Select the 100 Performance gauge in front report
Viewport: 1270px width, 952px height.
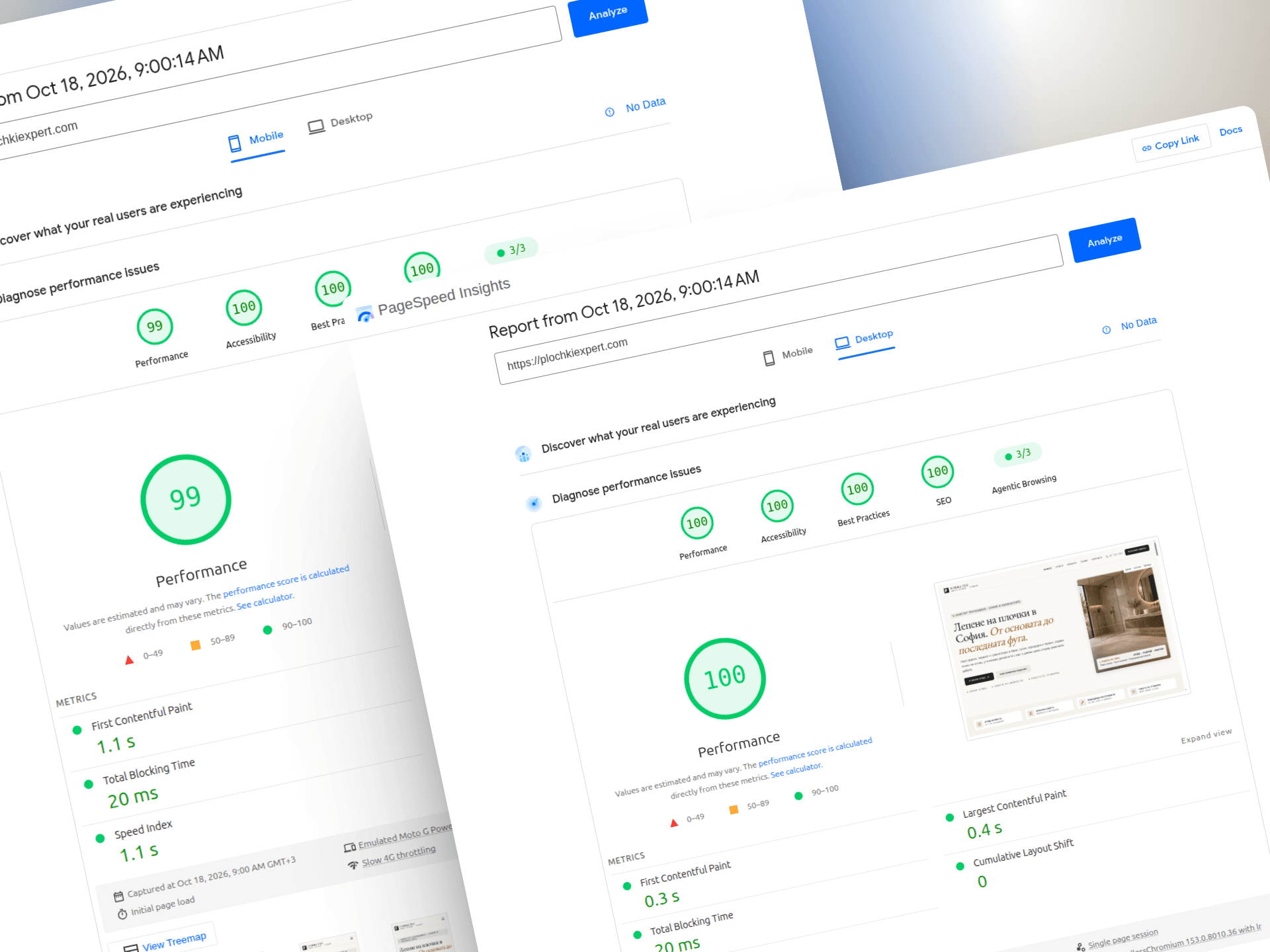(697, 523)
